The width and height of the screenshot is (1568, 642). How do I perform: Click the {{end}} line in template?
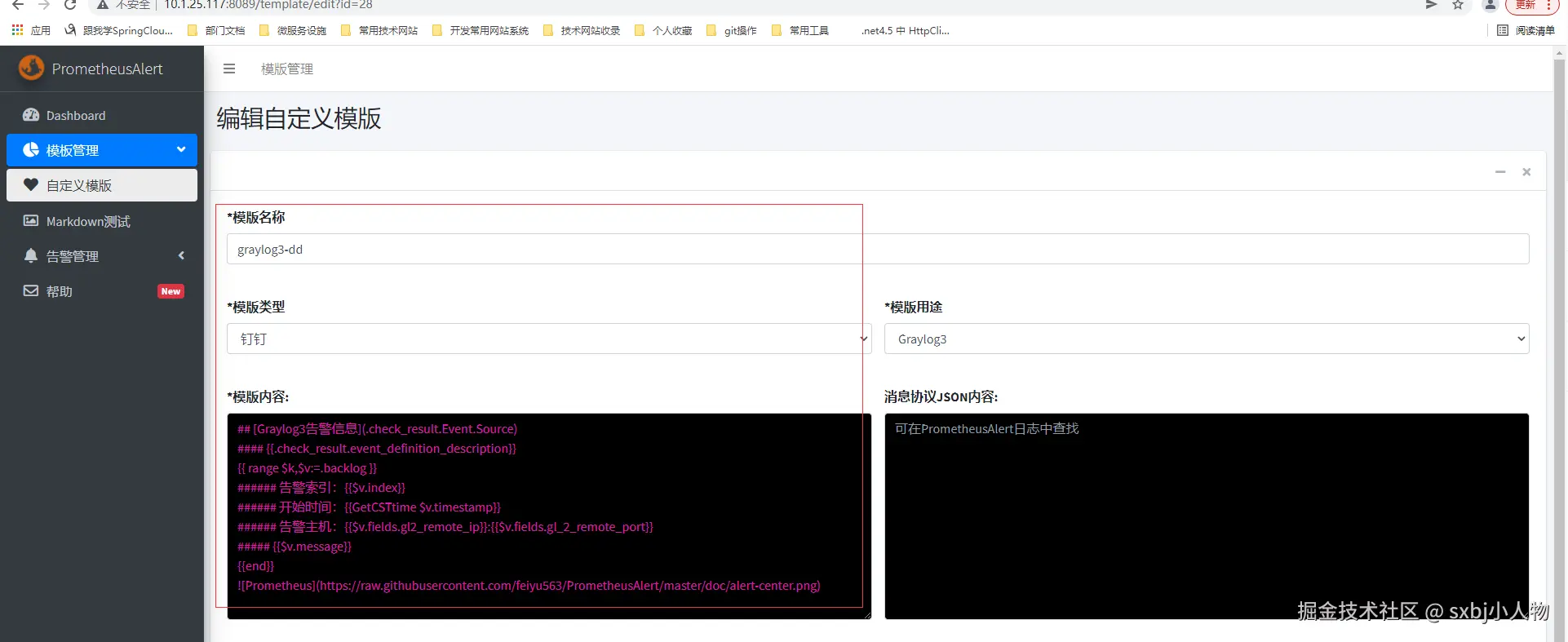(x=255, y=566)
